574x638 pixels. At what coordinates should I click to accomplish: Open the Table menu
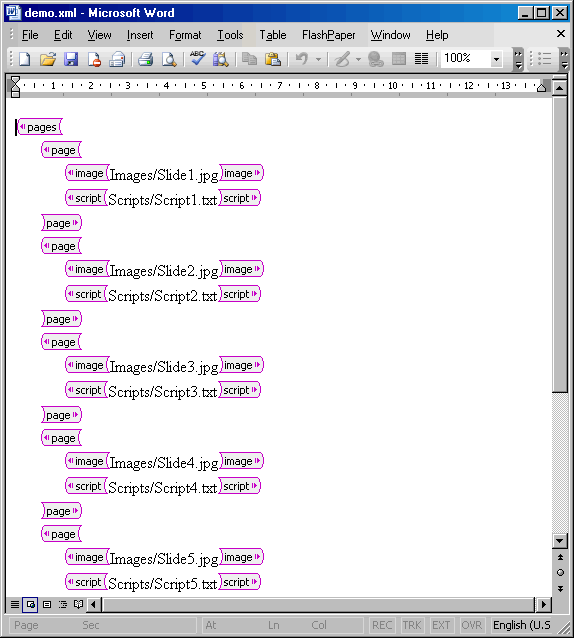click(273, 35)
